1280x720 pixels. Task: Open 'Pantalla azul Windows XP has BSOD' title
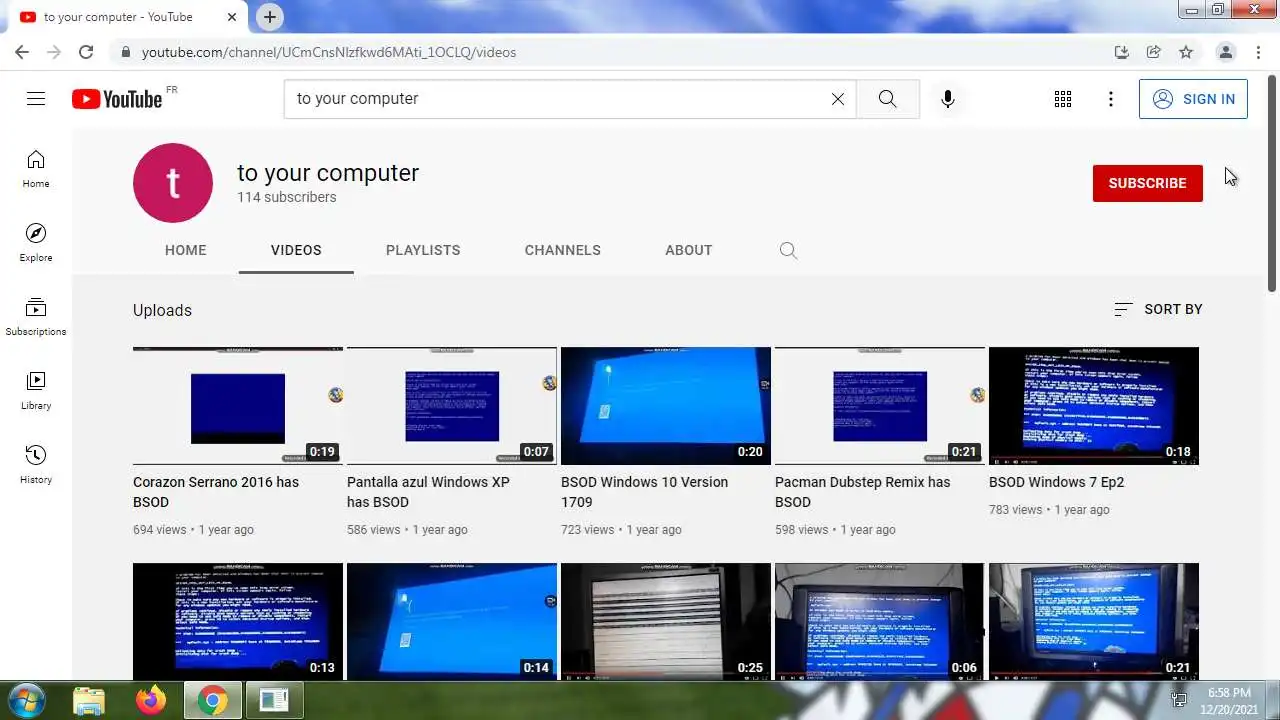click(x=428, y=492)
